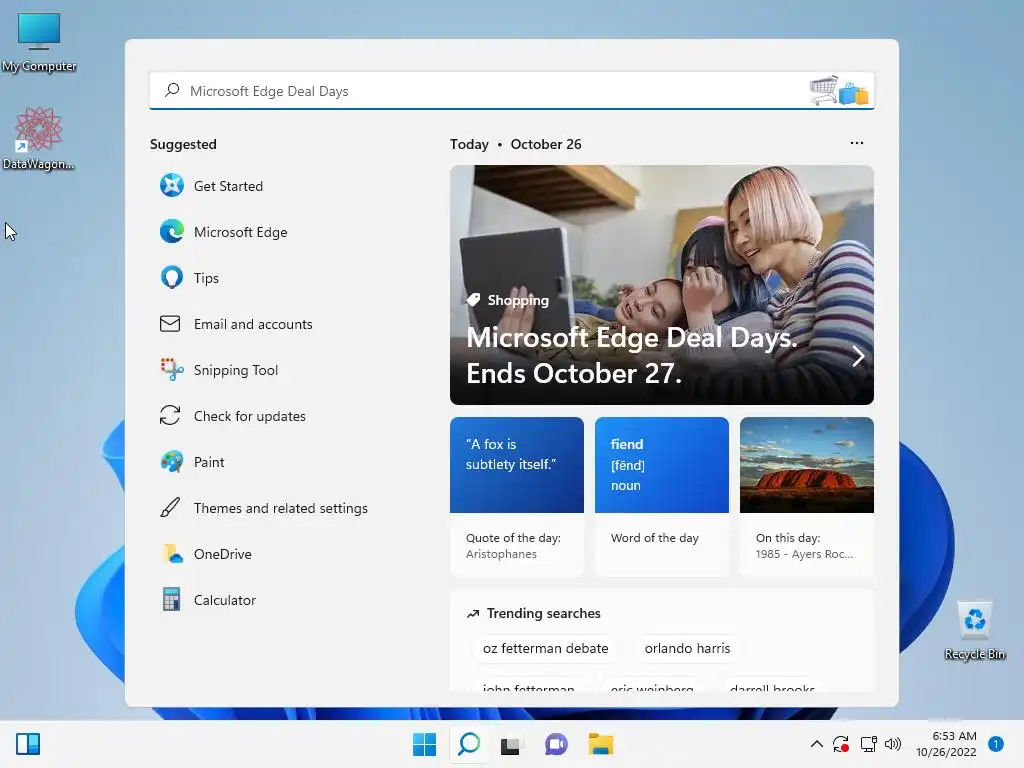Click 'Today • October 26' heading
The image size is (1024, 768).
click(x=515, y=144)
